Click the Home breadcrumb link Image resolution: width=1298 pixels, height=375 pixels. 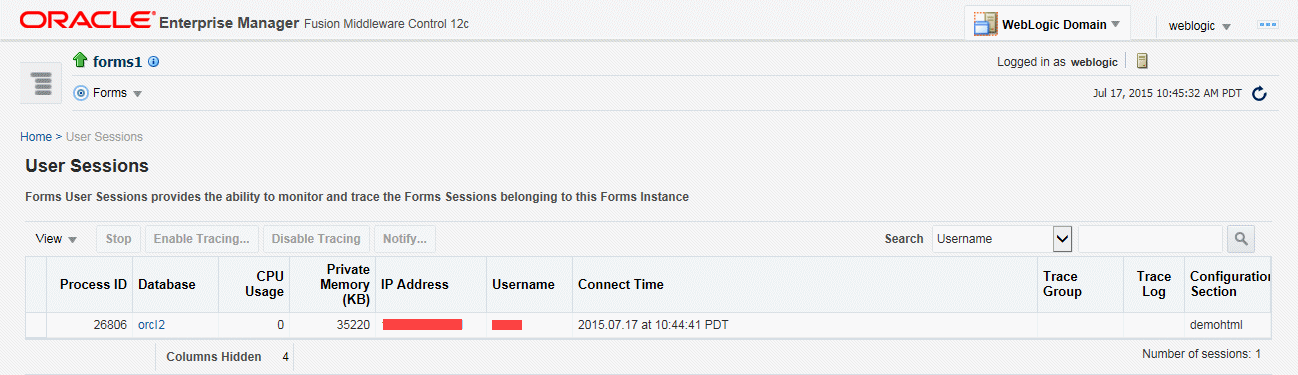pos(36,137)
